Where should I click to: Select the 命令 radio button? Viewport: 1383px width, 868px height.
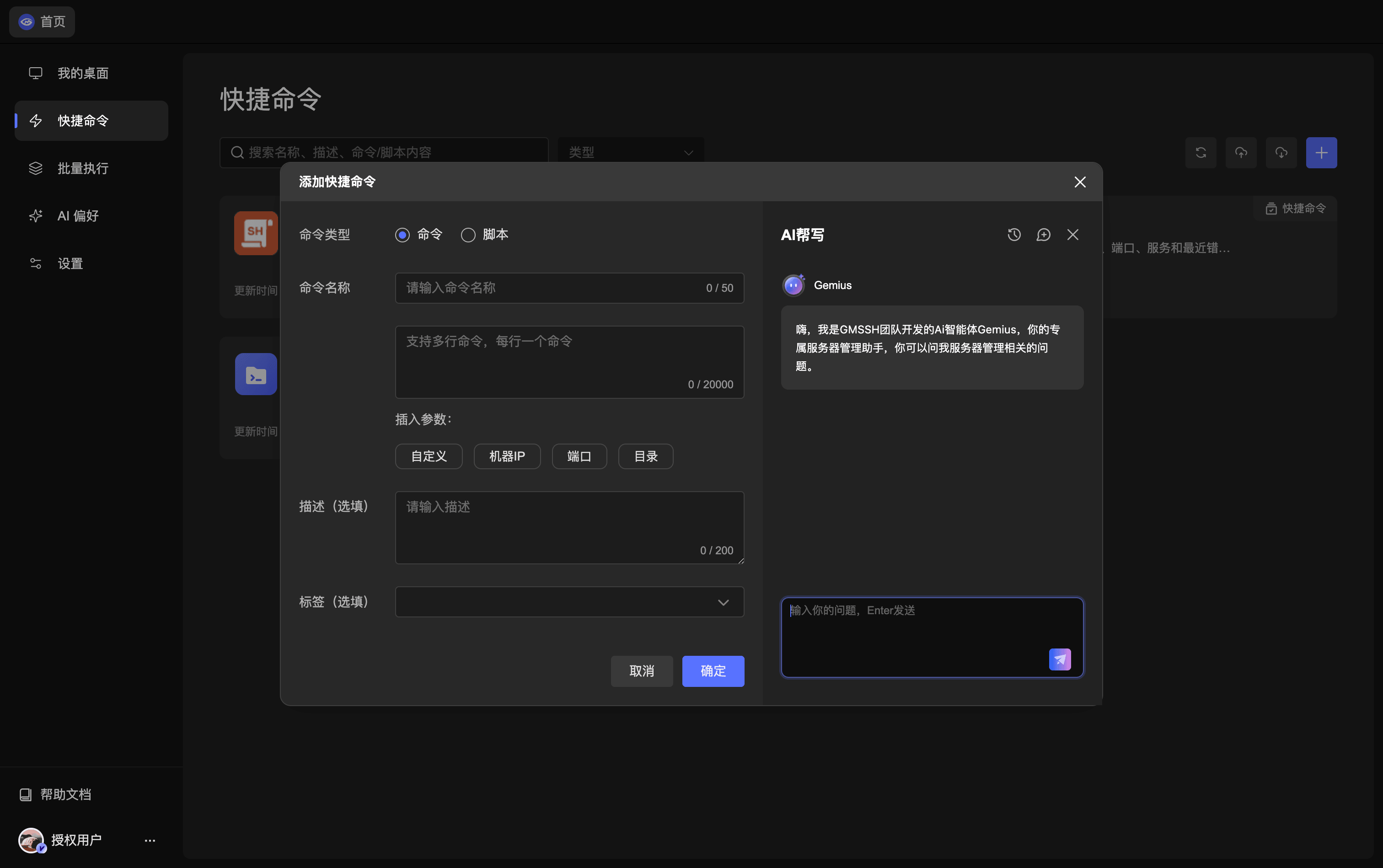[402, 235]
